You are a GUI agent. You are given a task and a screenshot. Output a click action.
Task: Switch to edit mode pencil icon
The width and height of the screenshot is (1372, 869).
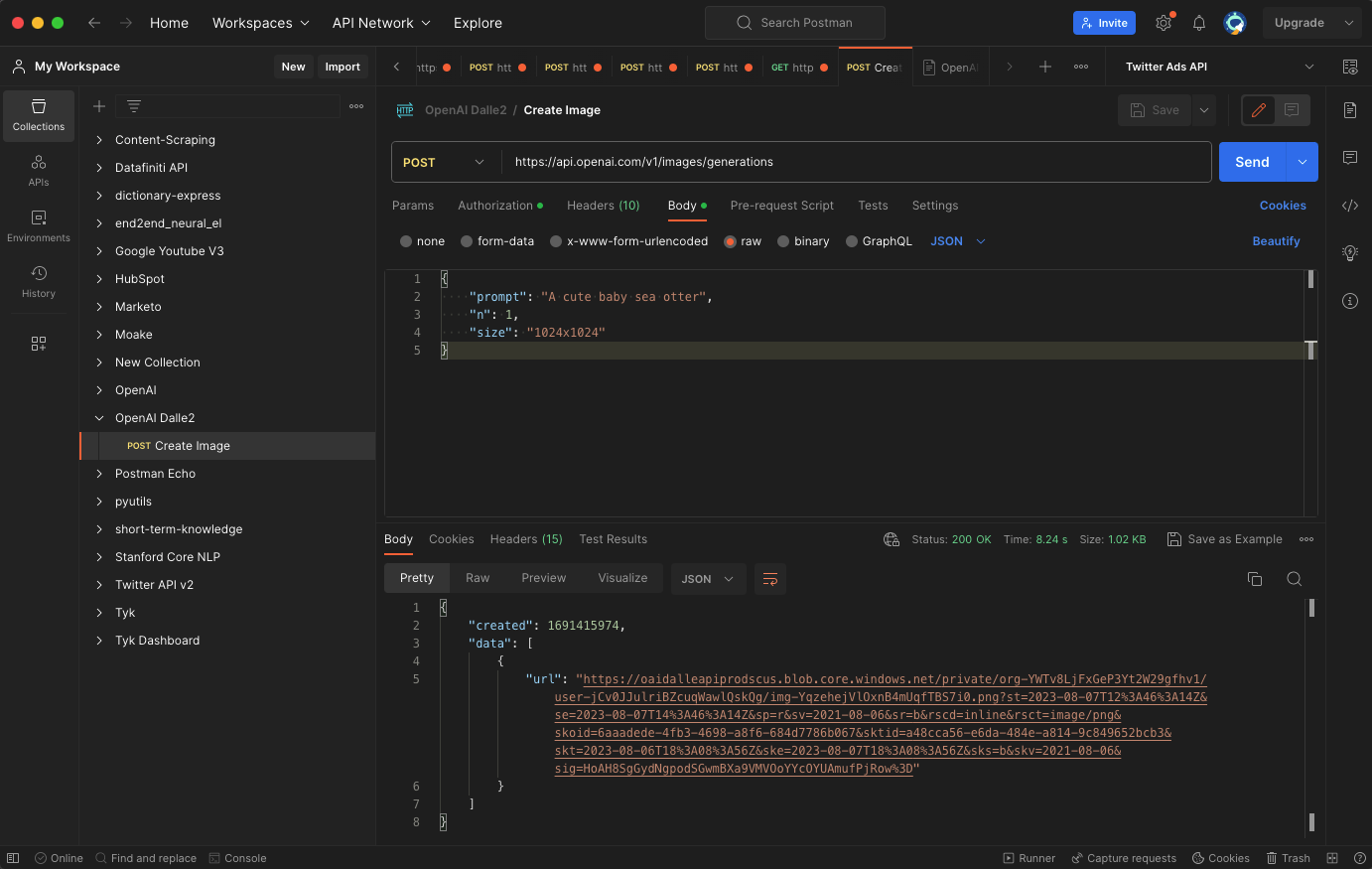tap(1259, 110)
